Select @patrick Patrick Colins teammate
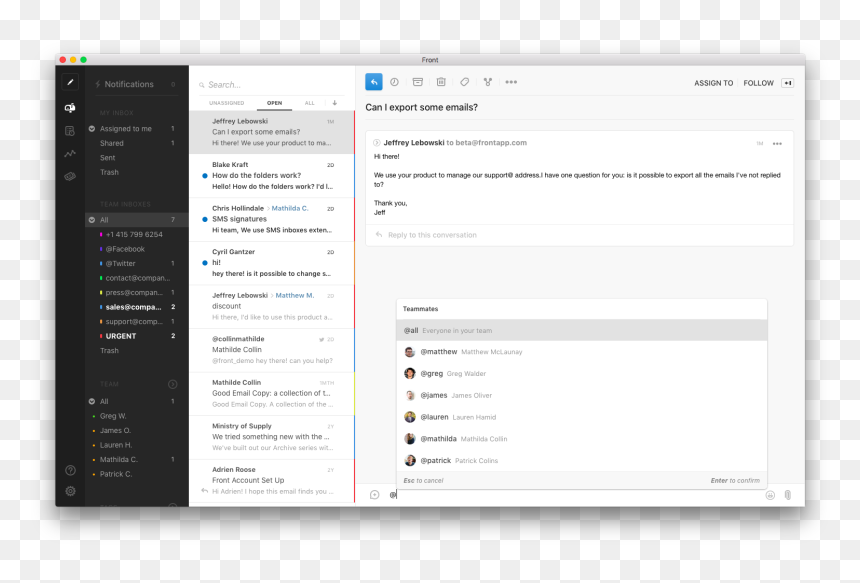Screen dimensions: 860x583 (x=581, y=461)
